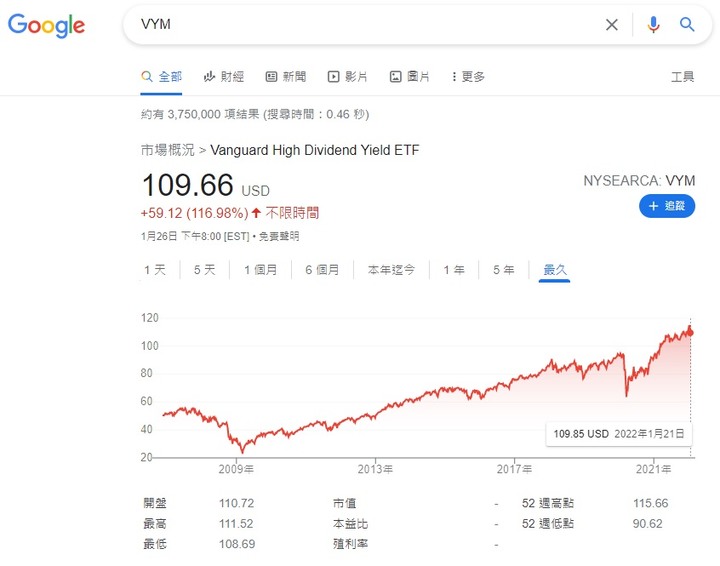The image size is (720, 566).
Task: Open the Vanguard High Dividend Yield ETF link
Action: click(x=315, y=150)
